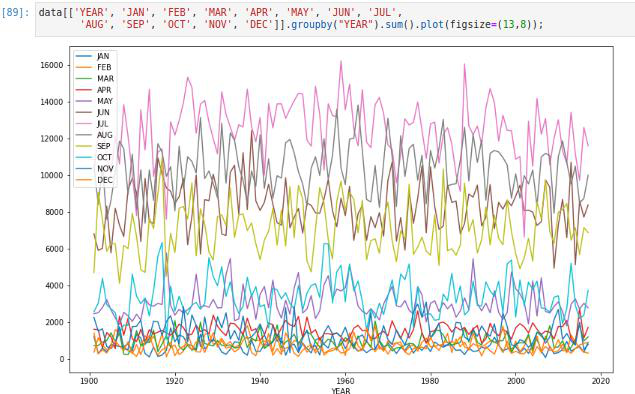Click the code cell input area
This screenshot has height=394, width=635.
tap(335, 19)
